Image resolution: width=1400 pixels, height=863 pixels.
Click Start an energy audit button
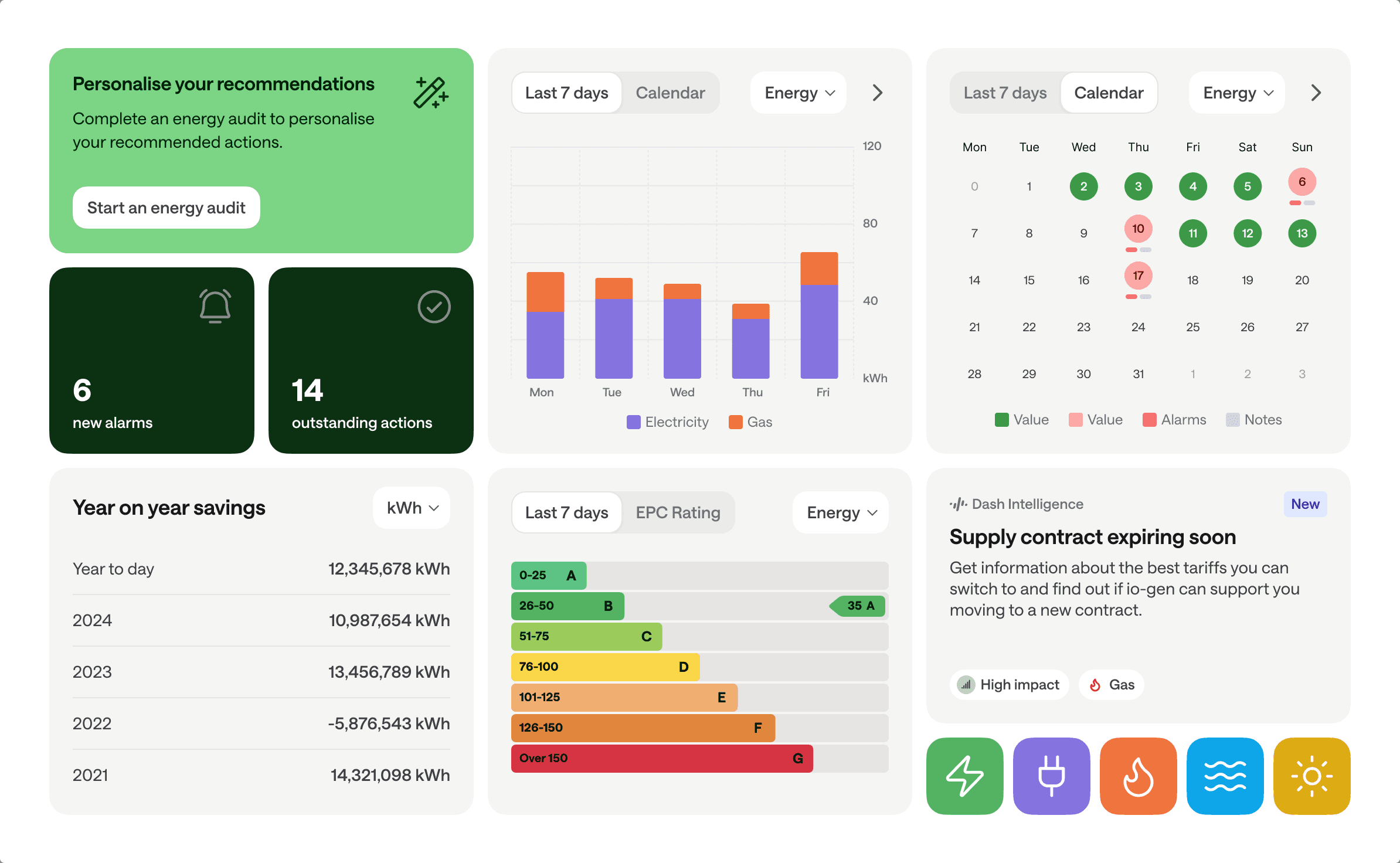[x=166, y=208]
